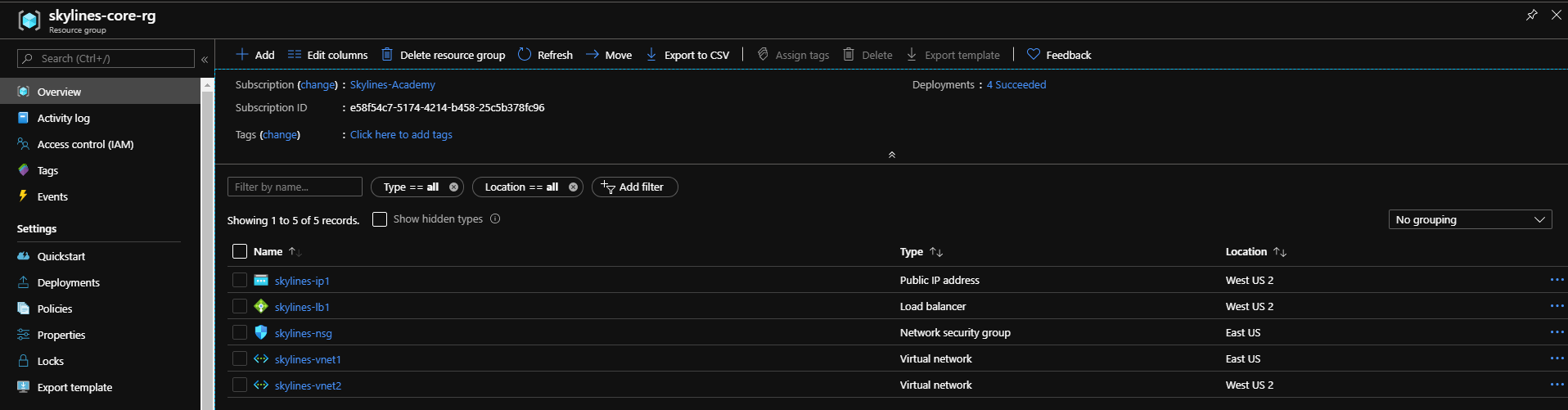Viewport: 1568px width, 410px height.
Task: Open Edit columns in toolbar
Action: pyautogui.click(x=327, y=55)
